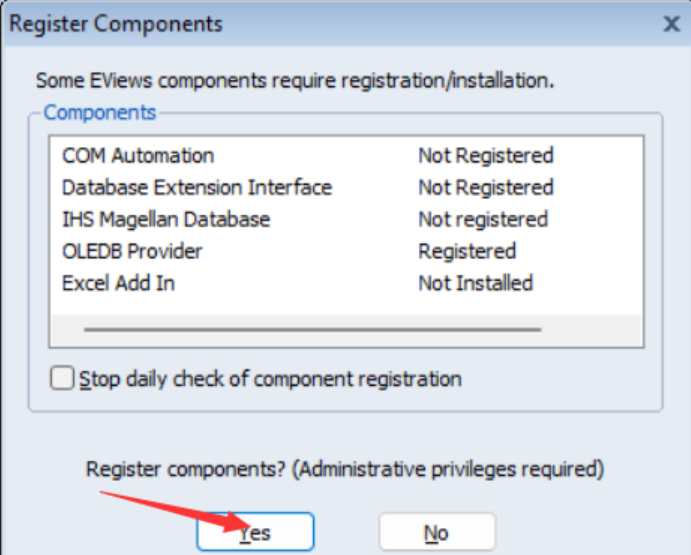Click the components list horizontal scrollbar

312,328
